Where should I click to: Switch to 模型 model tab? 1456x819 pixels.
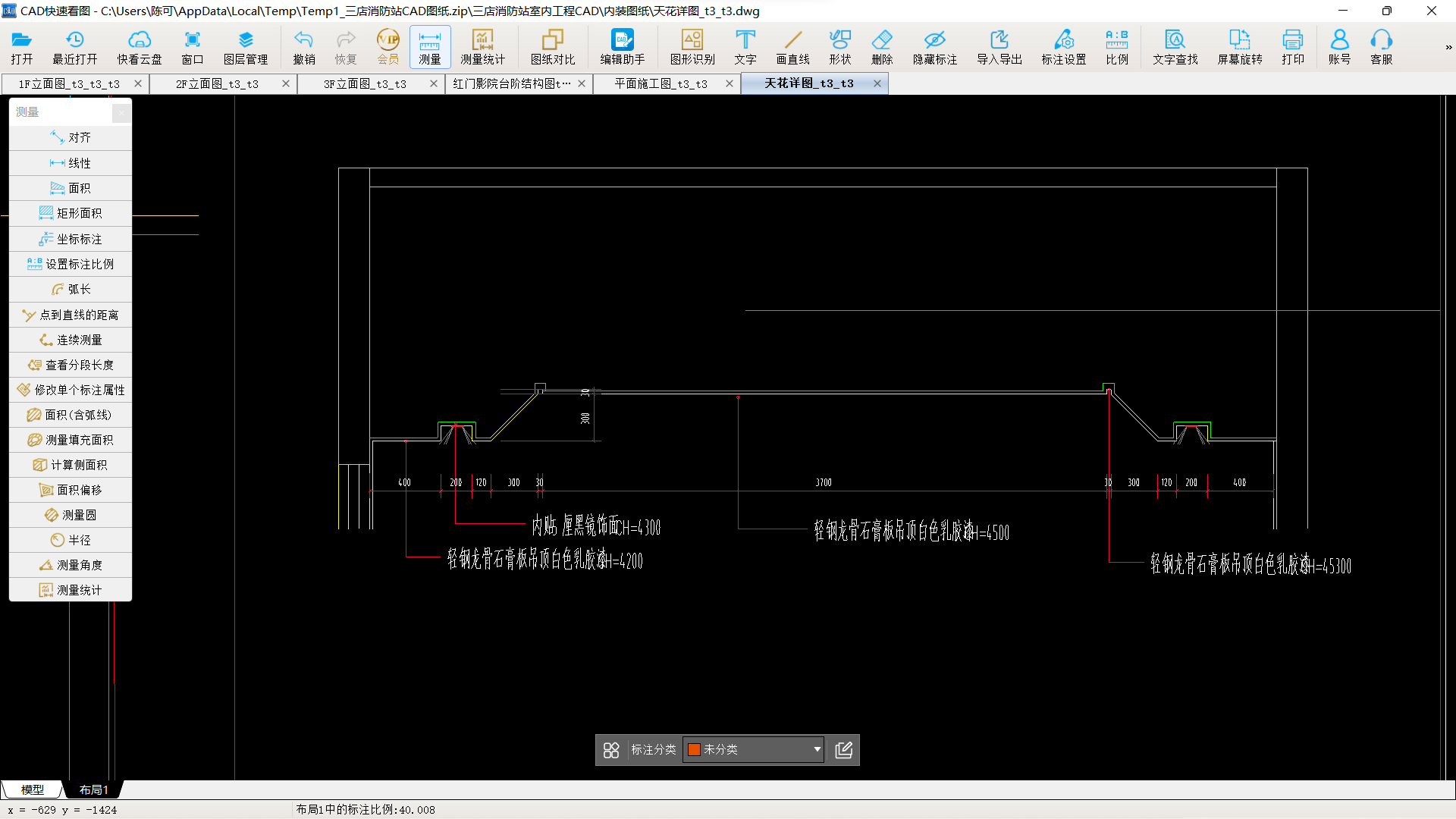tap(32, 789)
